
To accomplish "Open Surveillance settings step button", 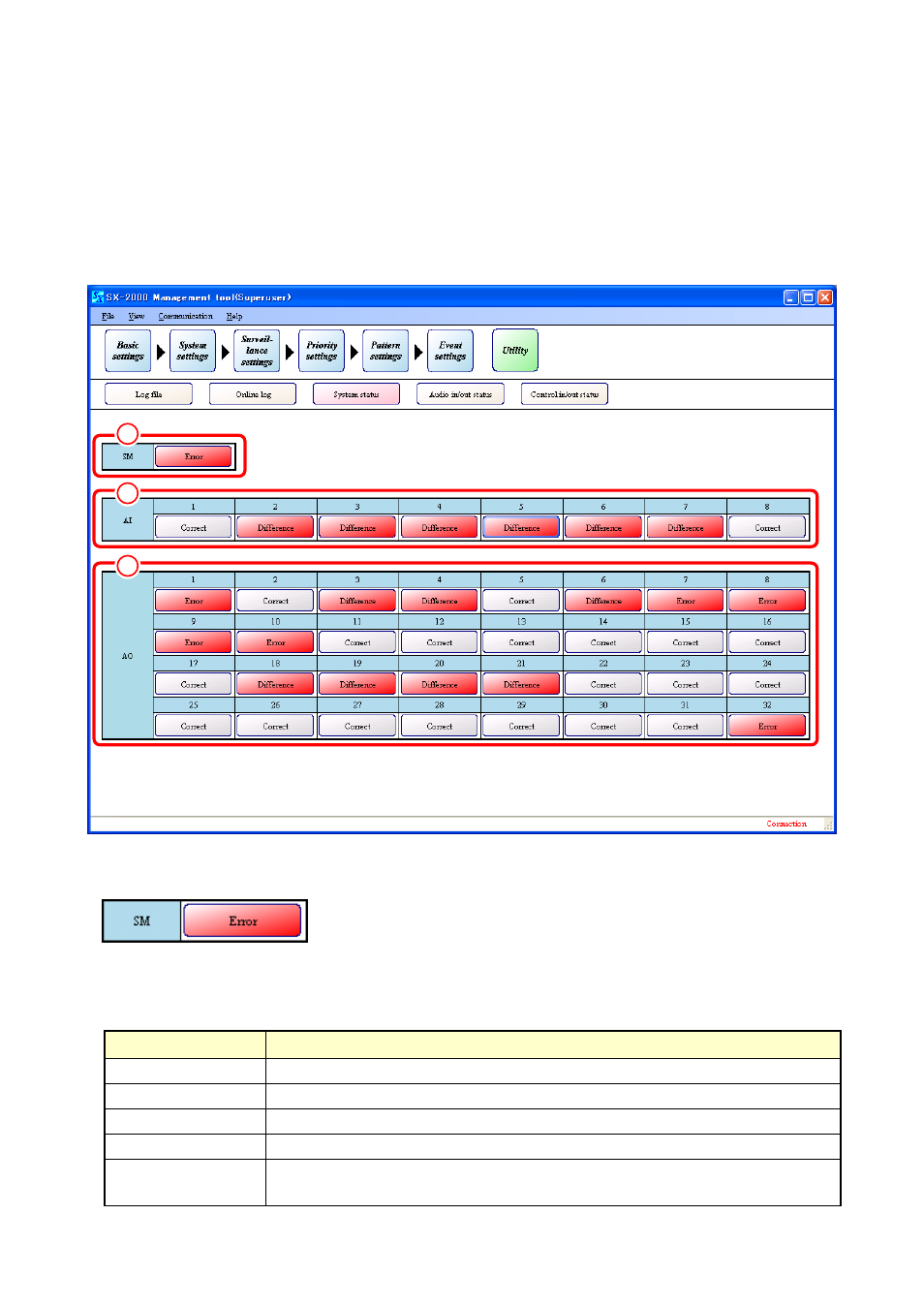I will 257,351.
